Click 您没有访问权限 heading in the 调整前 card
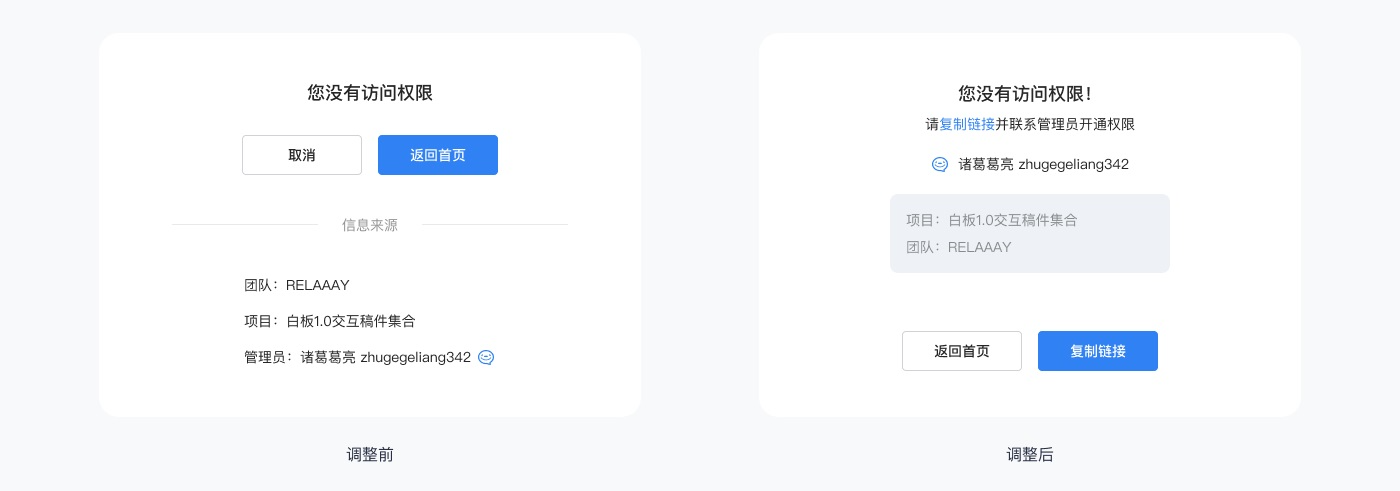Screen dimensions: 1400x491 (370, 93)
